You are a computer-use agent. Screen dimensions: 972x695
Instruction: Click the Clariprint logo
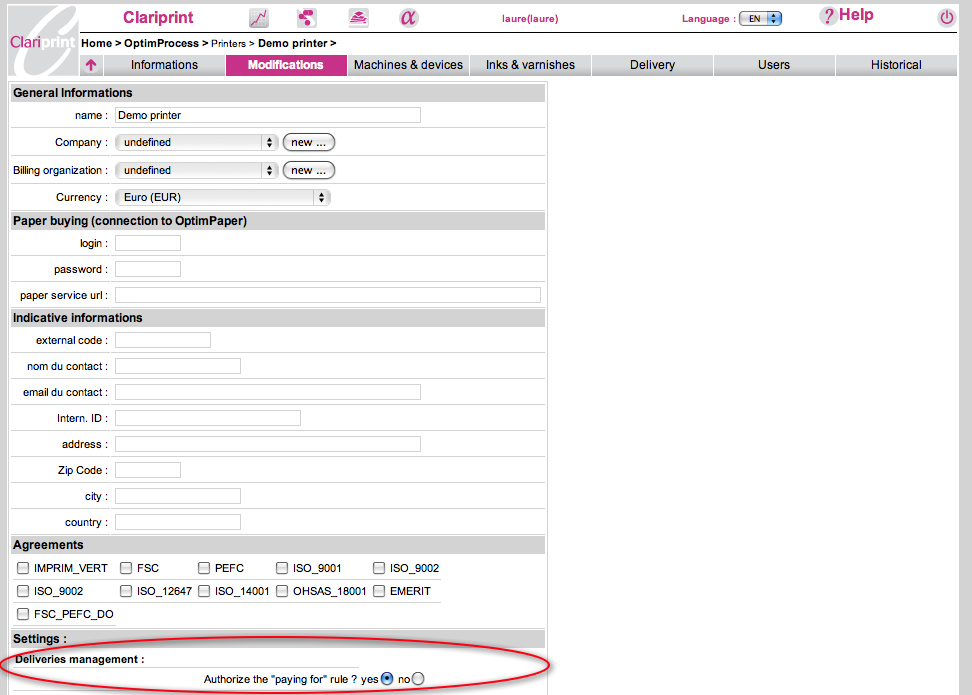coord(43,40)
